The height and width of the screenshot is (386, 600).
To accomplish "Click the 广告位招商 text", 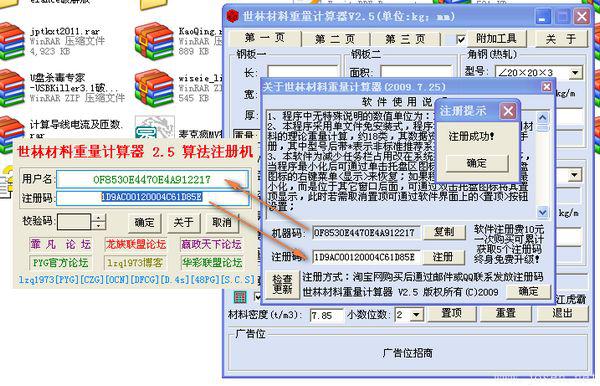I will (x=408, y=353).
